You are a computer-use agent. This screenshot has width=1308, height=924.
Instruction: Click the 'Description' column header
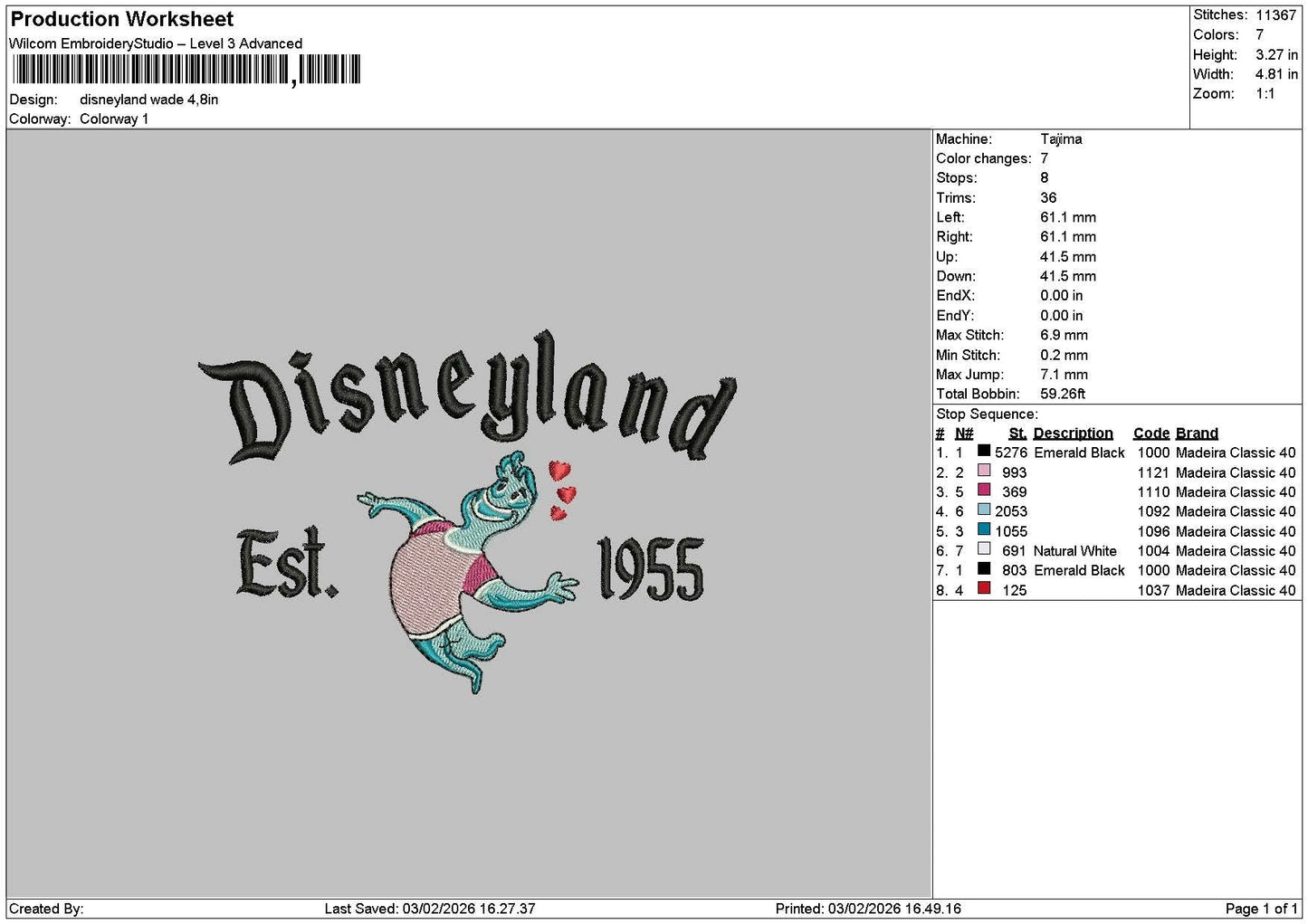pyautogui.click(x=1073, y=433)
